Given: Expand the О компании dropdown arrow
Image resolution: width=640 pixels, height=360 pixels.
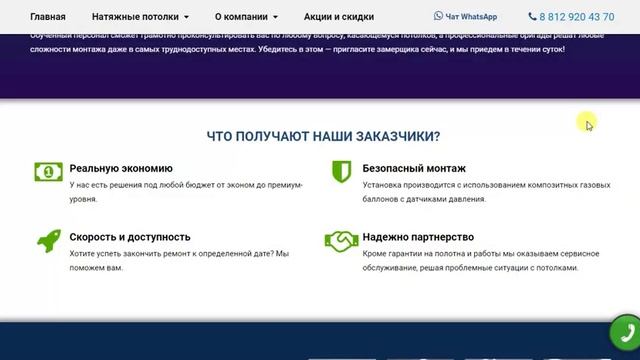Looking at the screenshot, I should pyautogui.click(x=276, y=17).
